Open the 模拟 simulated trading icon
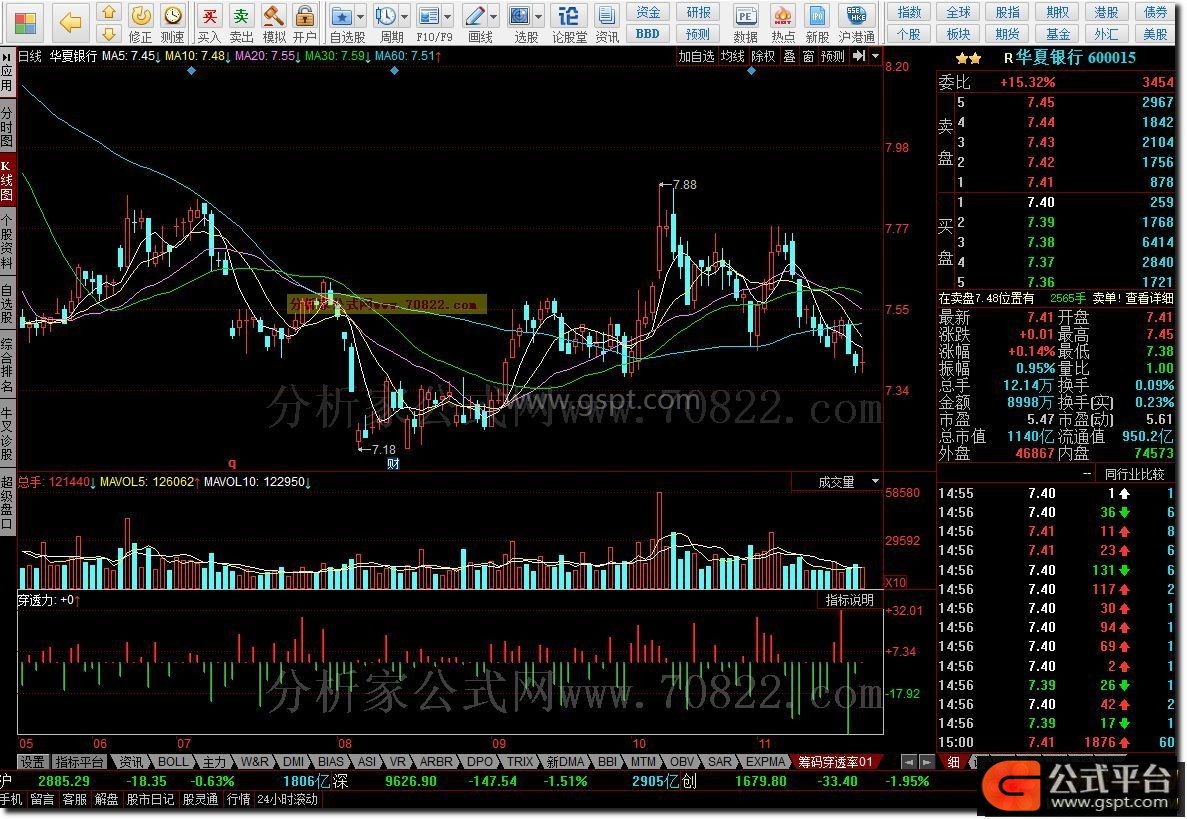The image size is (1187, 819). click(273, 23)
